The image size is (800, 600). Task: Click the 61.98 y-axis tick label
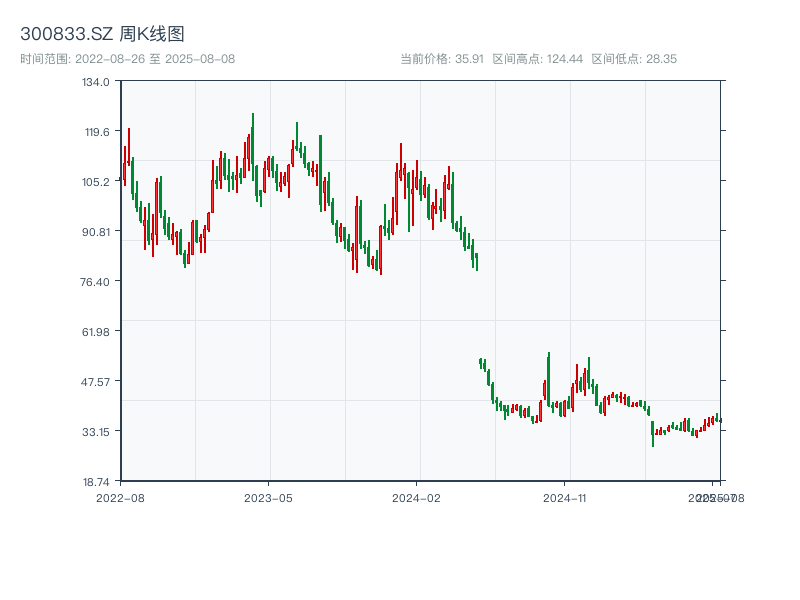click(x=96, y=332)
